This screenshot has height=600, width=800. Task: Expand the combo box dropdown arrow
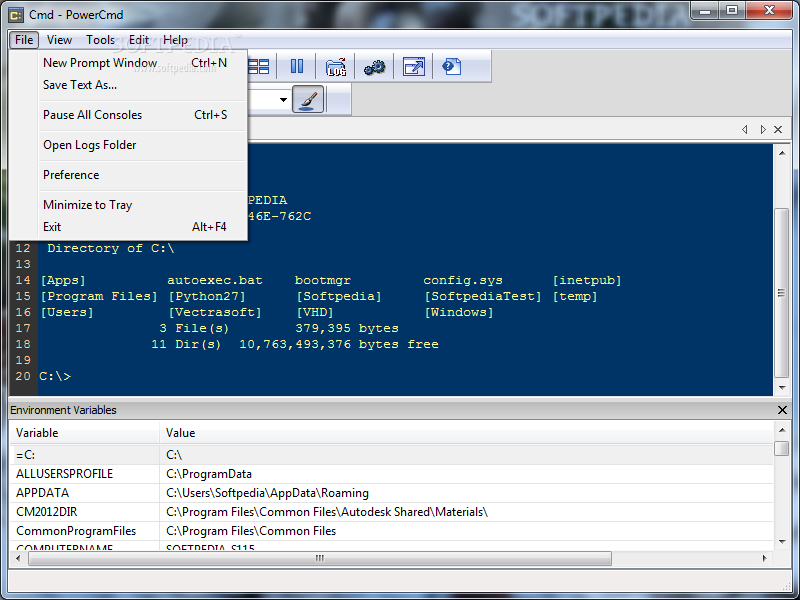pyautogui.click(x=283, y=99)
